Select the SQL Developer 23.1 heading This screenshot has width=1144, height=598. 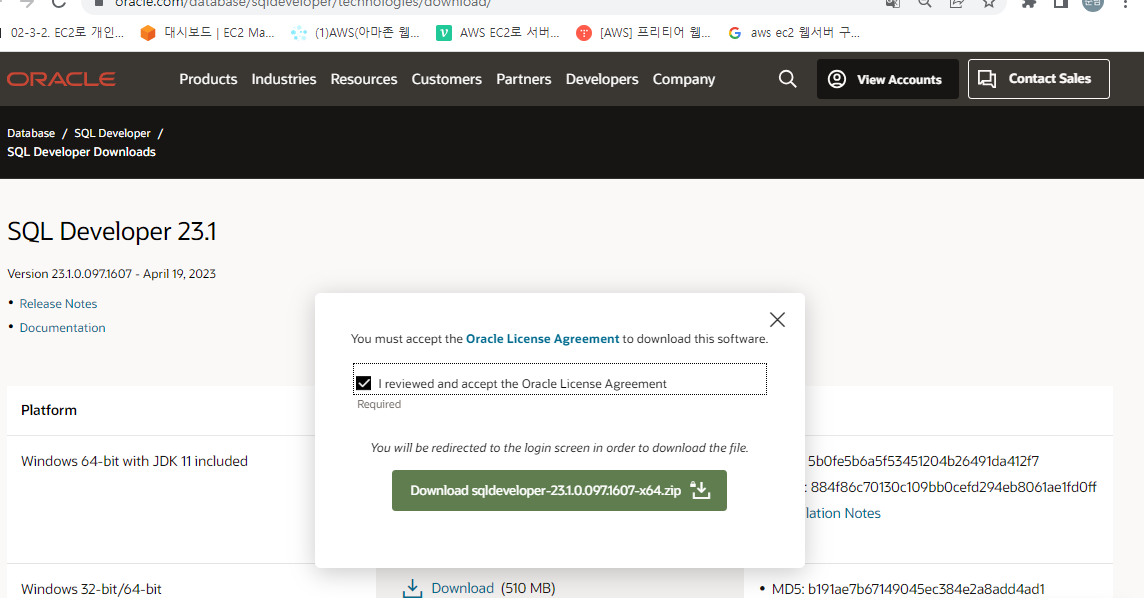112,231
